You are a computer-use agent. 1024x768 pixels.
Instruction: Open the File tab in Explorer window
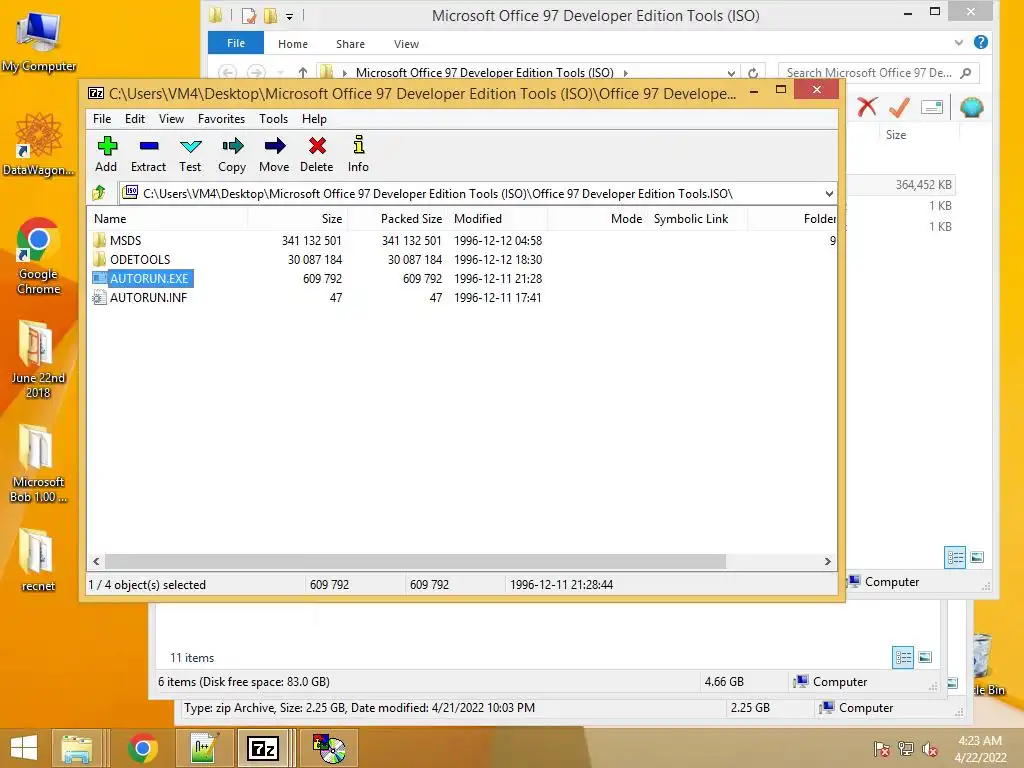point(236,43)
